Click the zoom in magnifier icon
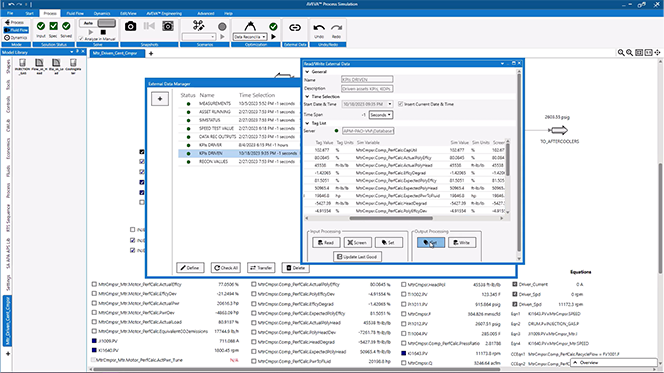Image resolution: width=664 pixels, height=373 pixels. click(621, 52)
